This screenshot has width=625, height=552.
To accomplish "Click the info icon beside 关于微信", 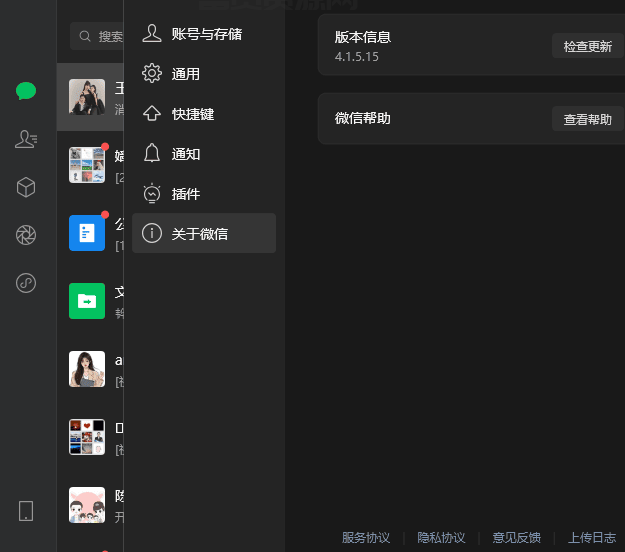I will tap(152, 233).
